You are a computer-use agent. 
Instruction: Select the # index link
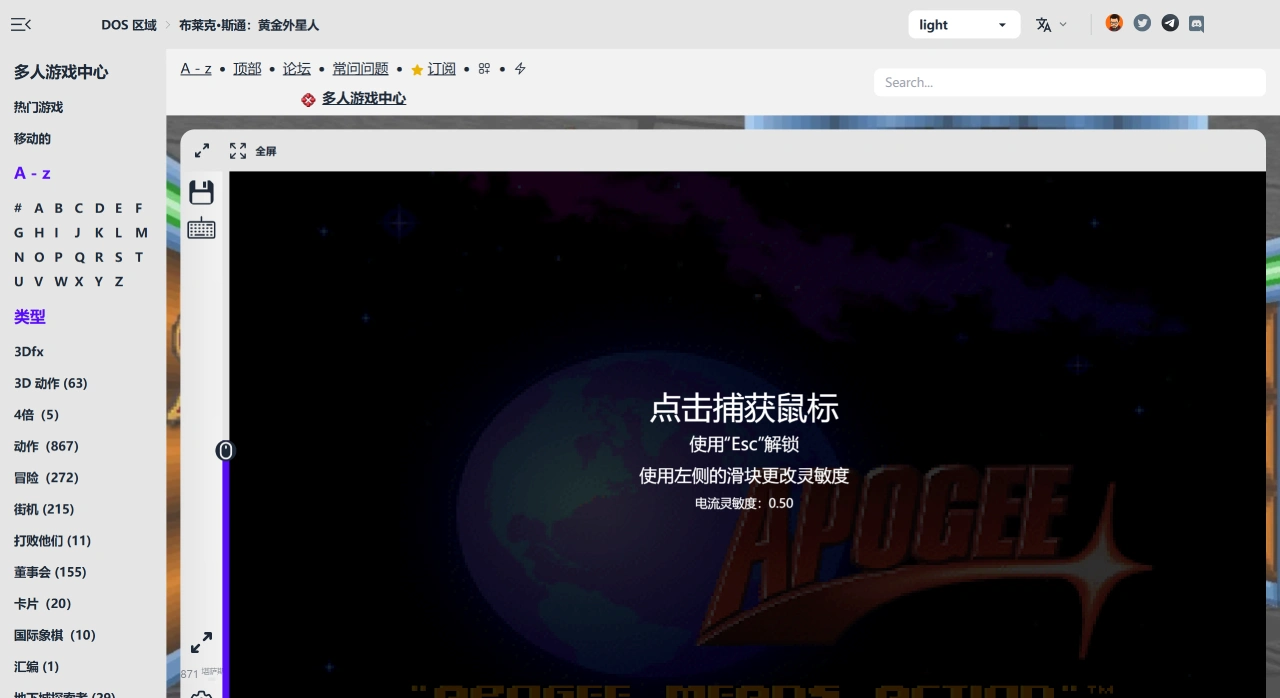pyautogui.click(x=18, y=208)
